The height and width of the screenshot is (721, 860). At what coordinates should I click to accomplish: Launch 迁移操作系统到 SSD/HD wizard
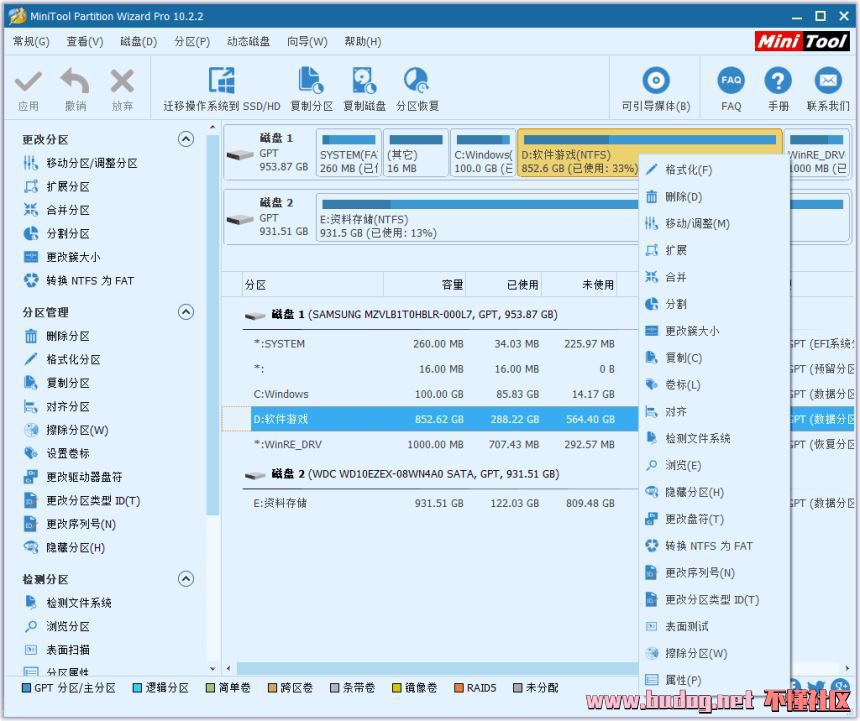tap(222, 89)
